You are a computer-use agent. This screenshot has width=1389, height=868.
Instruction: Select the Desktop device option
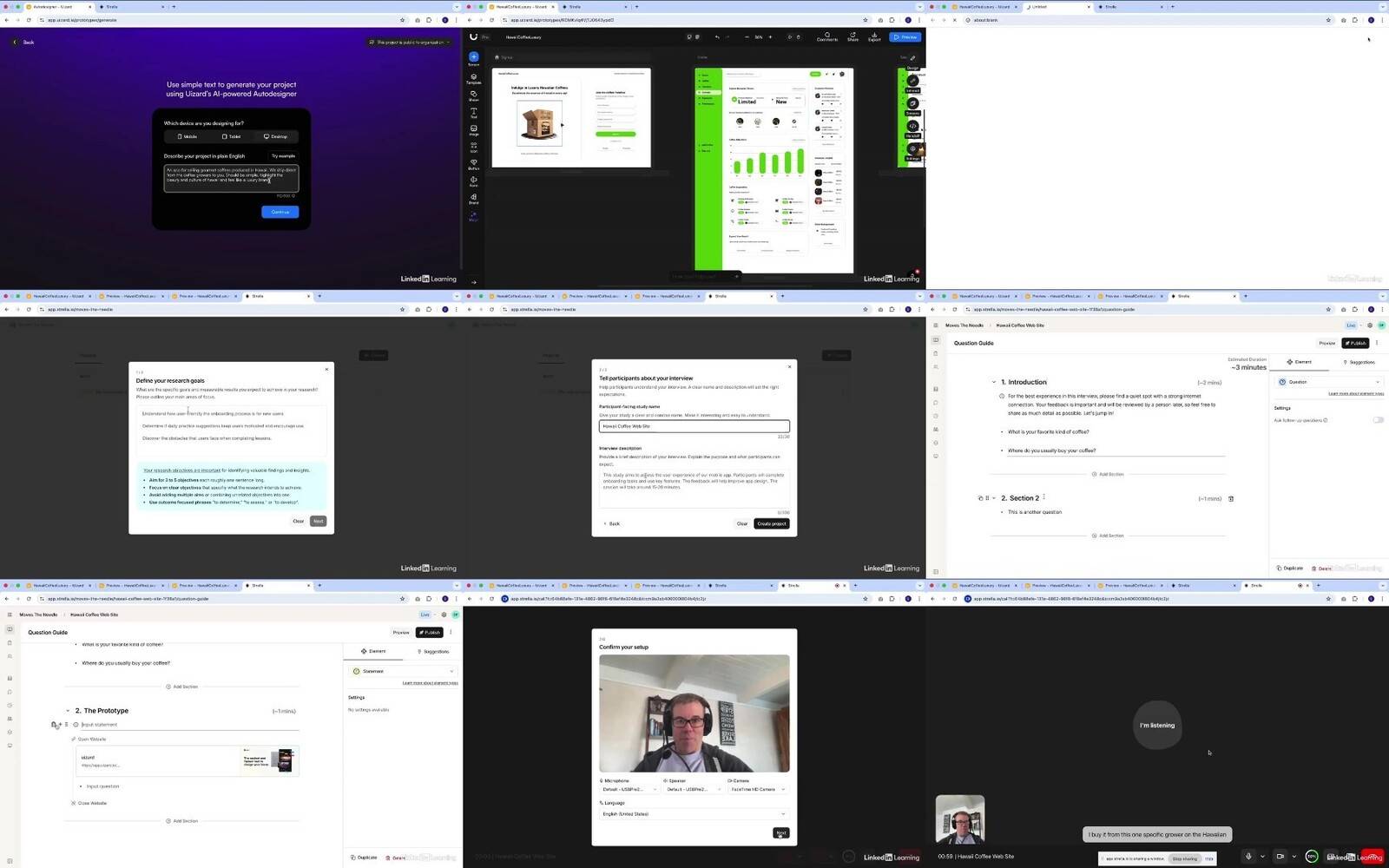click(276, 136)
